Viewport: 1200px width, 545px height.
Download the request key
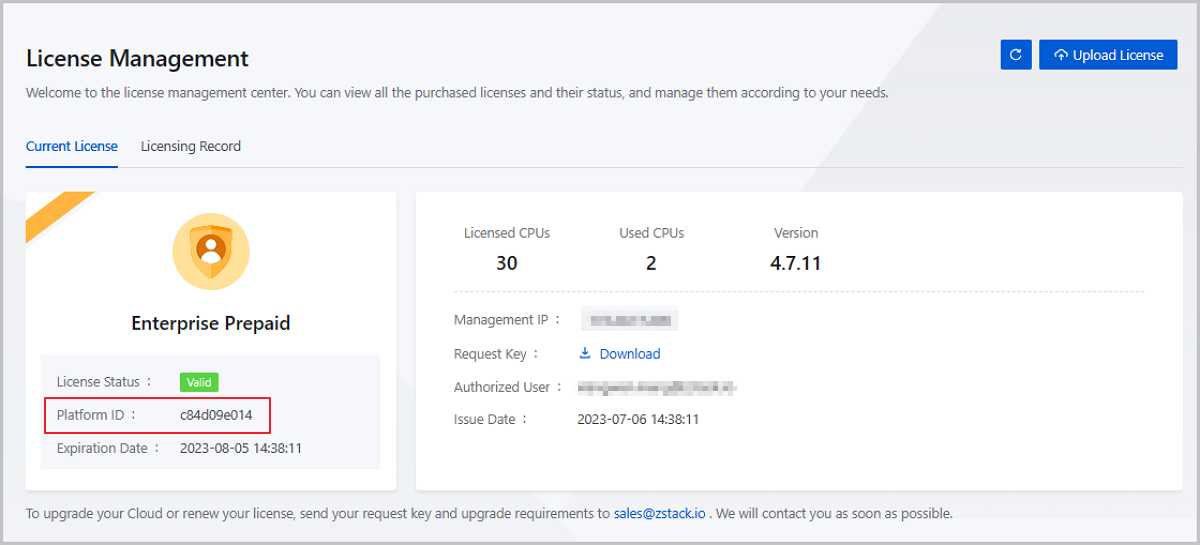pos(629,354)
